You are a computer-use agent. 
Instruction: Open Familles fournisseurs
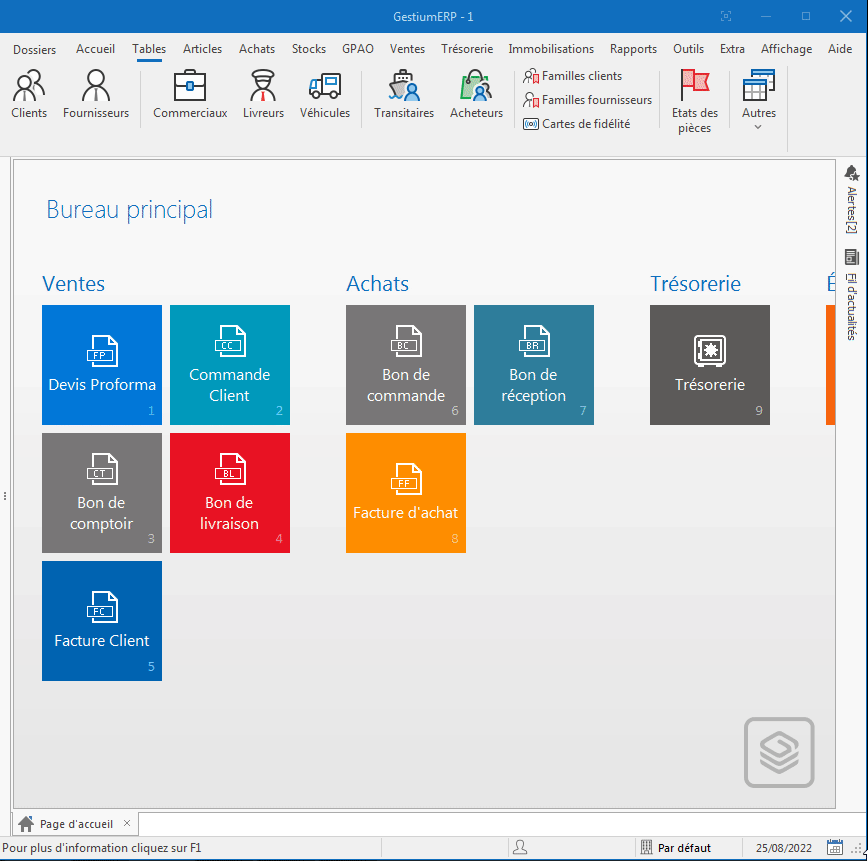click(587, 100)
